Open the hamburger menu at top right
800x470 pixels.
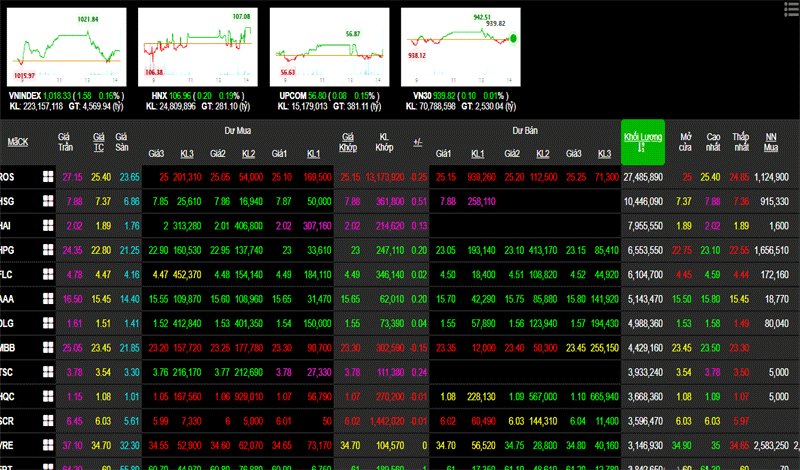[x=791, y=9]
